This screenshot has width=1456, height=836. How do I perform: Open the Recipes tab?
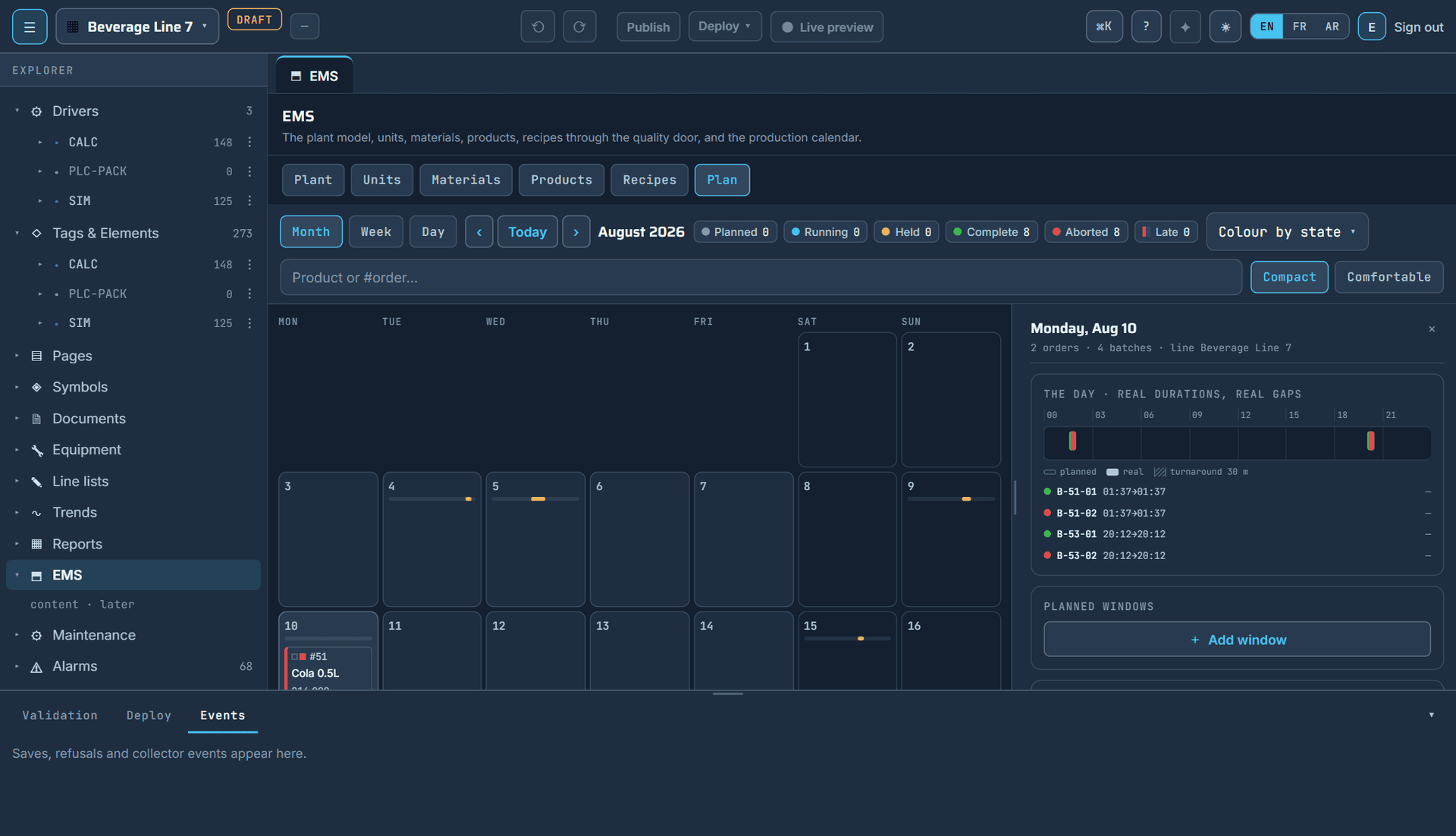649,180
